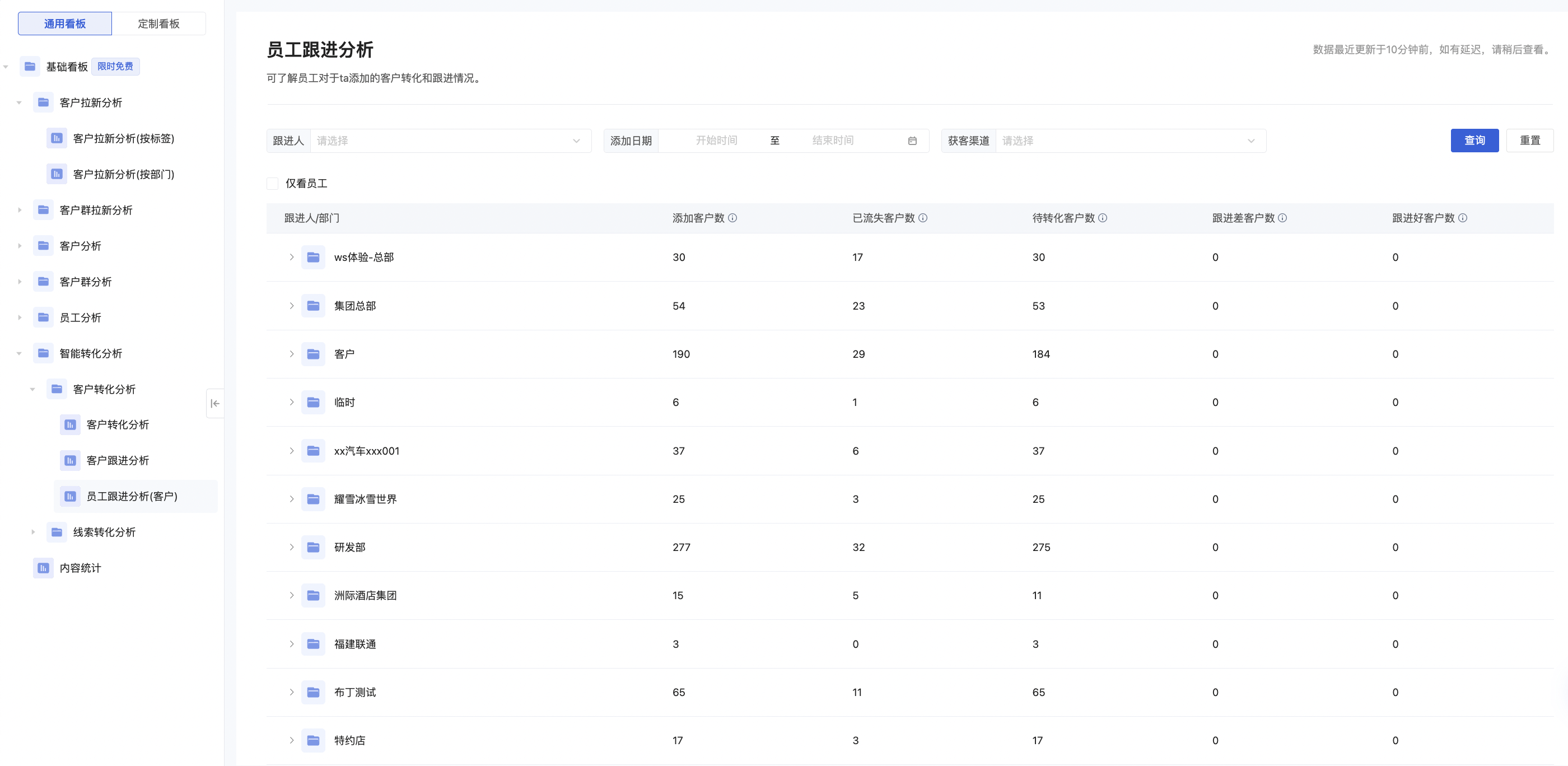Expand 客户群拉新分析 in sidebar

20,210
